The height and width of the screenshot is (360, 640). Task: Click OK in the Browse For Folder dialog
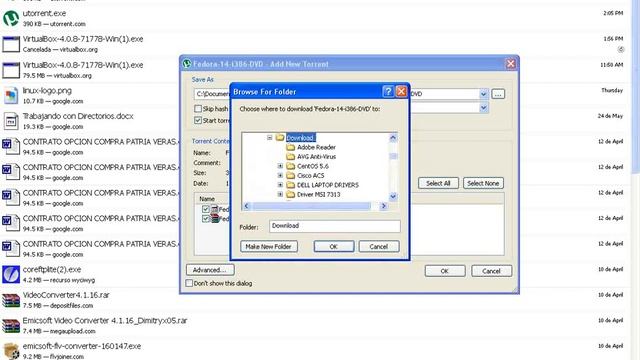point(333,247)
